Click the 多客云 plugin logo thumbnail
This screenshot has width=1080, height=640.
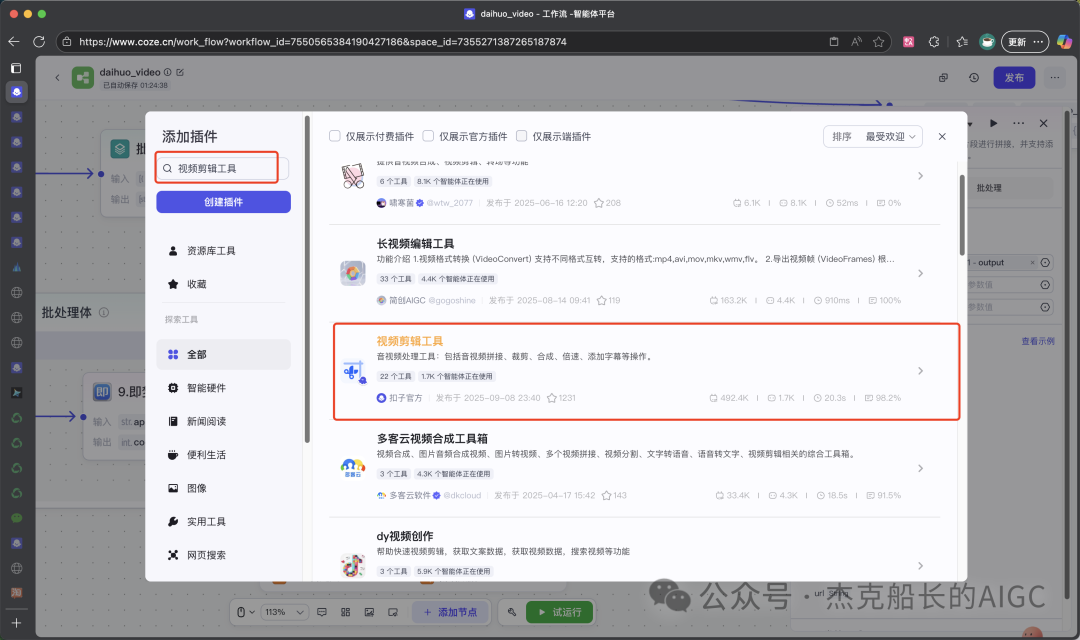(x=353, y=468)
